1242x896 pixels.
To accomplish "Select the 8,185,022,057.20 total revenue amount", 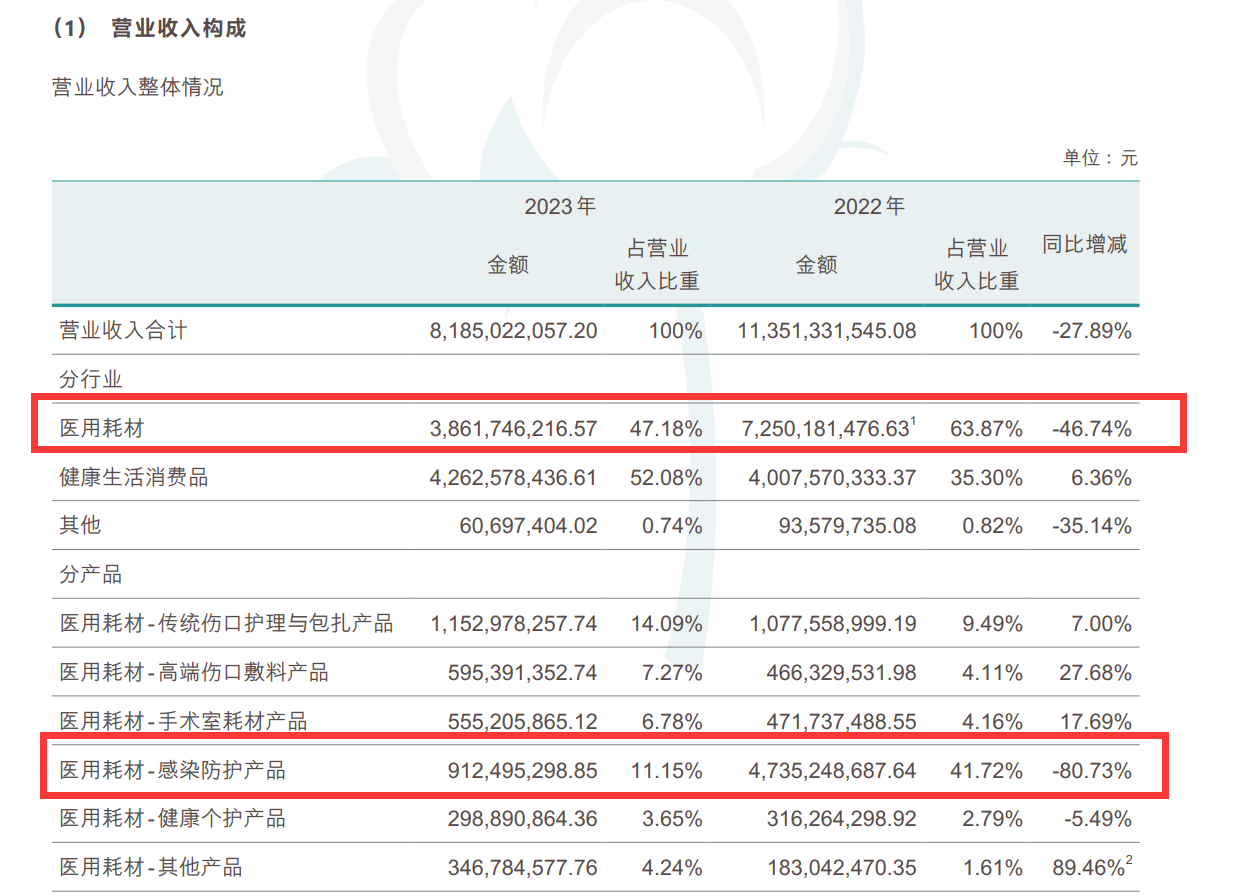I will pyautogui.click(x=513, y=331).
